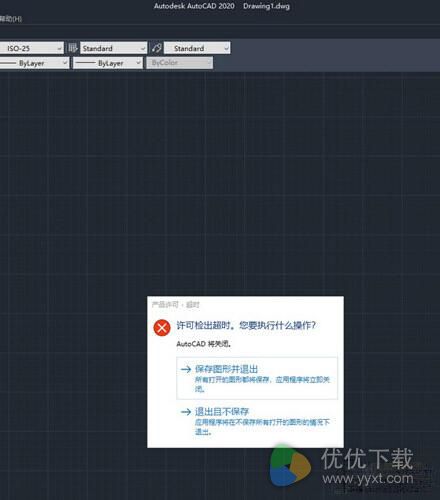Click the multileader style icon

point(156,48)
